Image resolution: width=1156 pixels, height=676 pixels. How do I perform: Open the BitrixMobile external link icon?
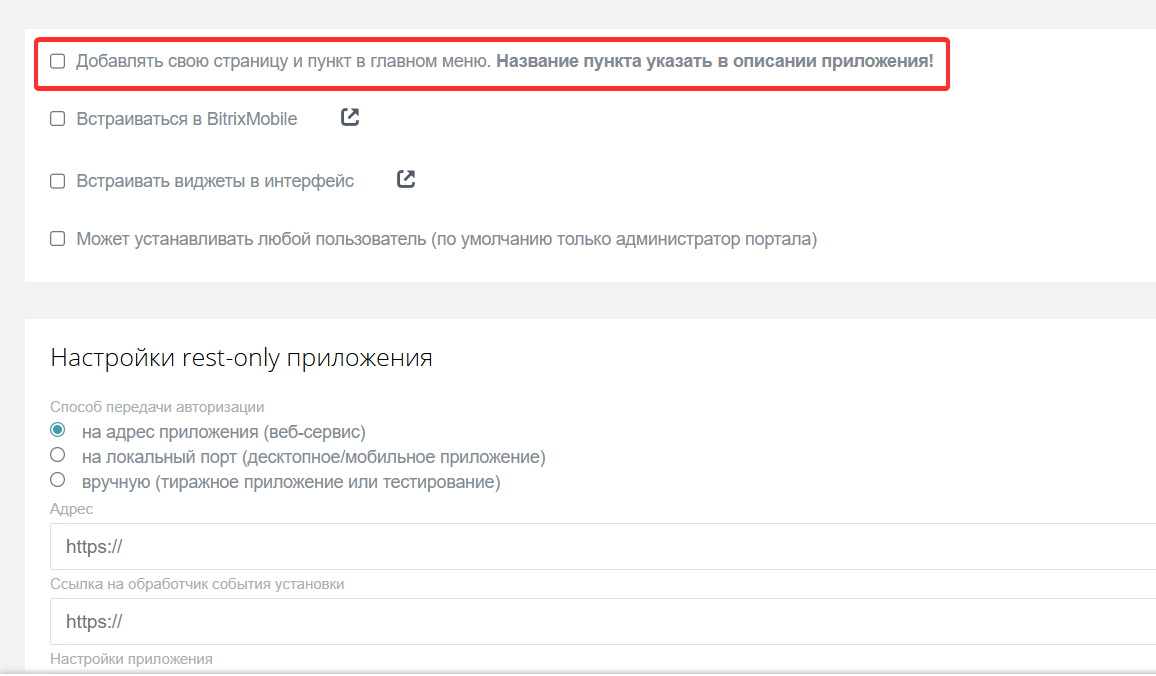pos(349,117)
